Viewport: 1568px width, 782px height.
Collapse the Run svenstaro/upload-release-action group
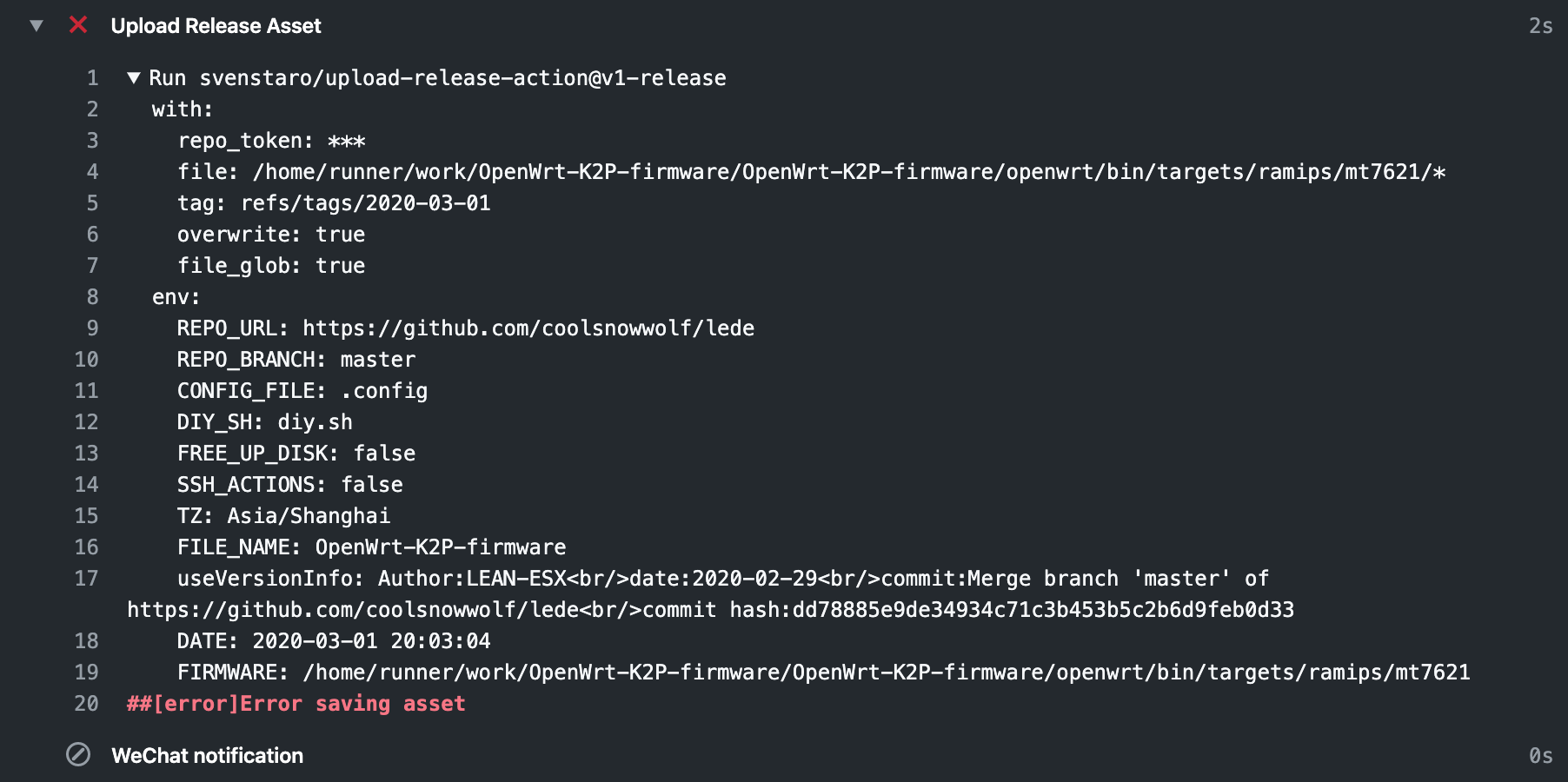[x=134, y=77]
